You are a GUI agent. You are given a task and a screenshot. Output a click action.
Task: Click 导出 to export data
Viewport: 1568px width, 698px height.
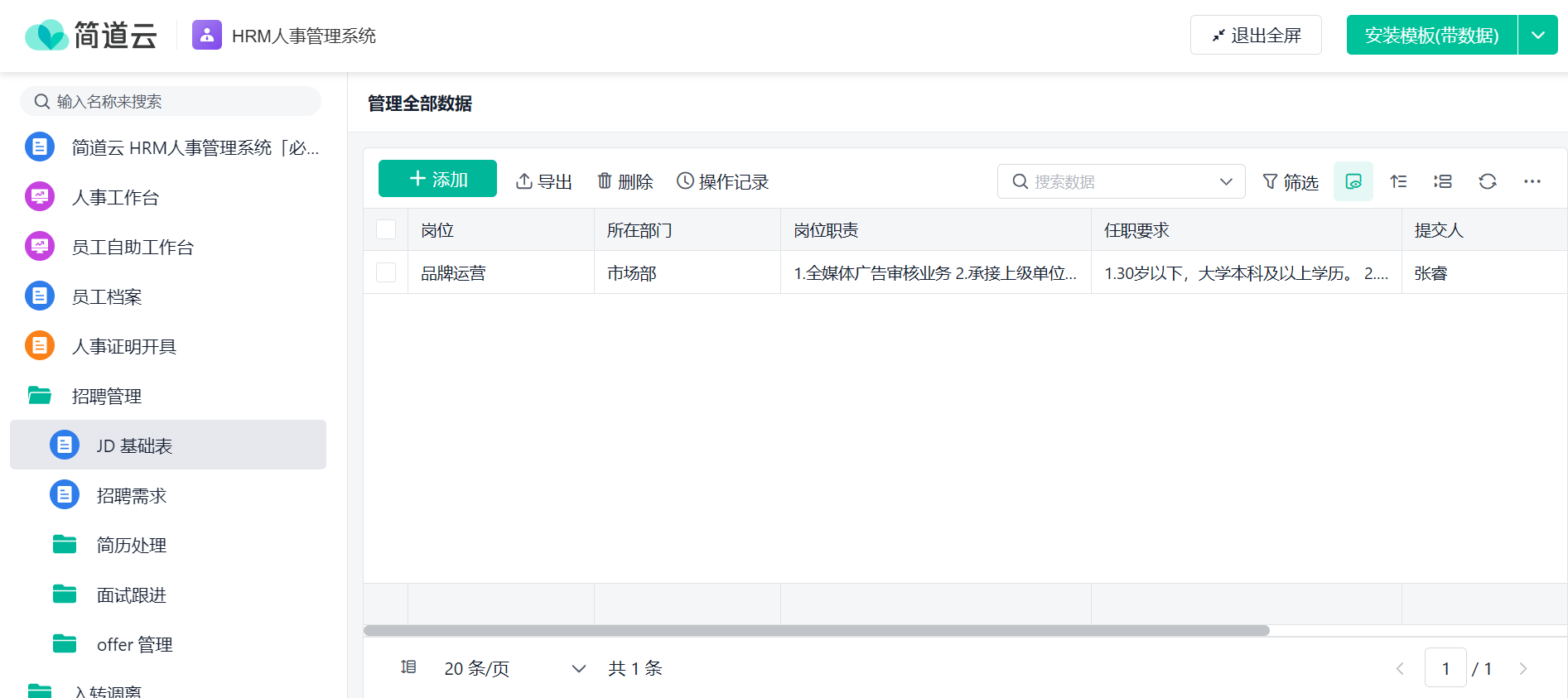[x=544, y=181]
